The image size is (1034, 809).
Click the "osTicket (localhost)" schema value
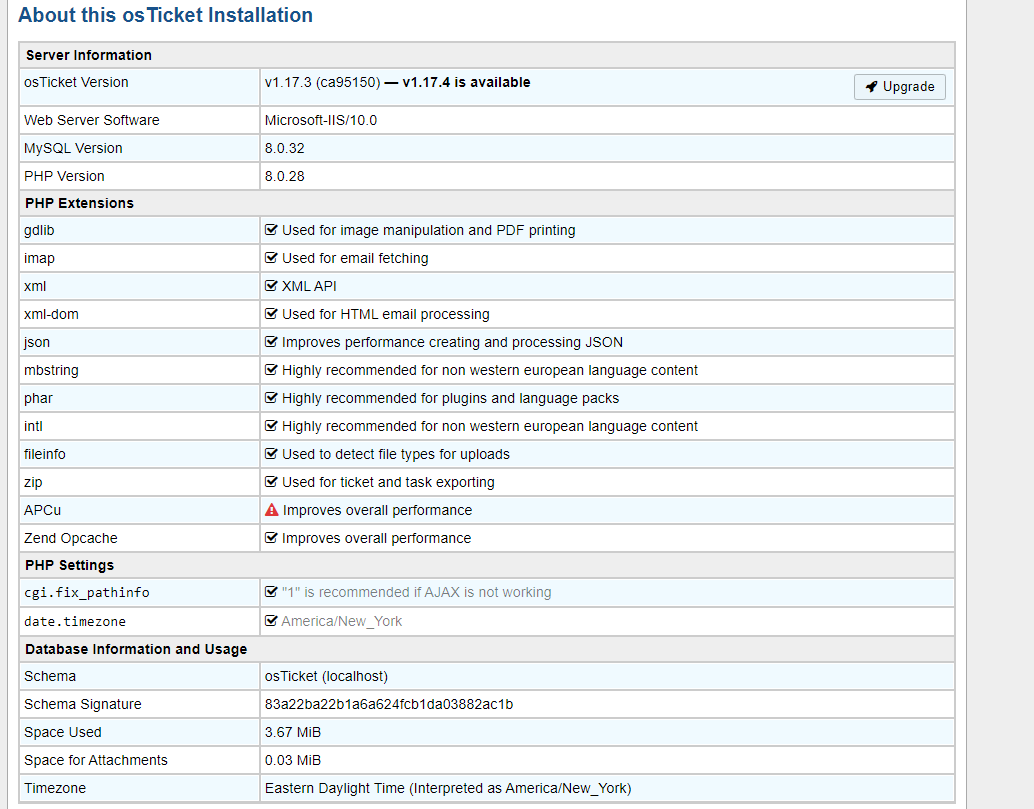[x=326, y=676]
